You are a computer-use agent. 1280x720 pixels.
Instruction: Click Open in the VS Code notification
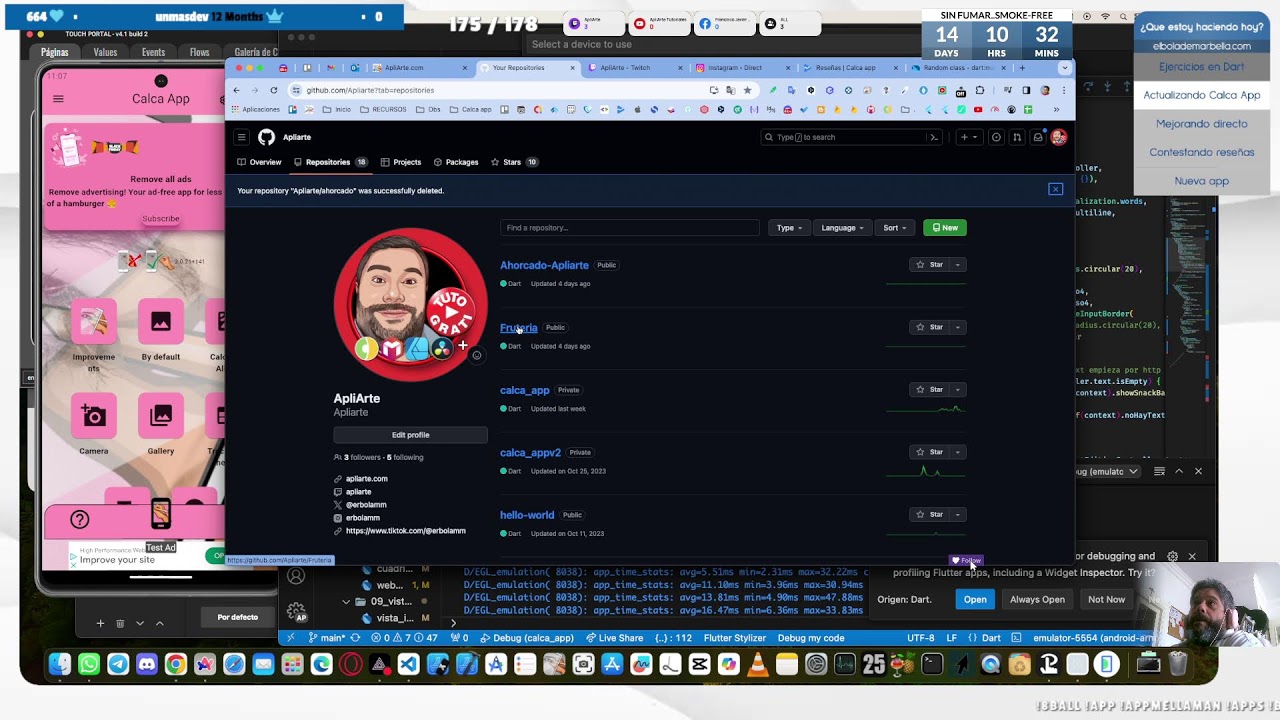pos(975,599)
